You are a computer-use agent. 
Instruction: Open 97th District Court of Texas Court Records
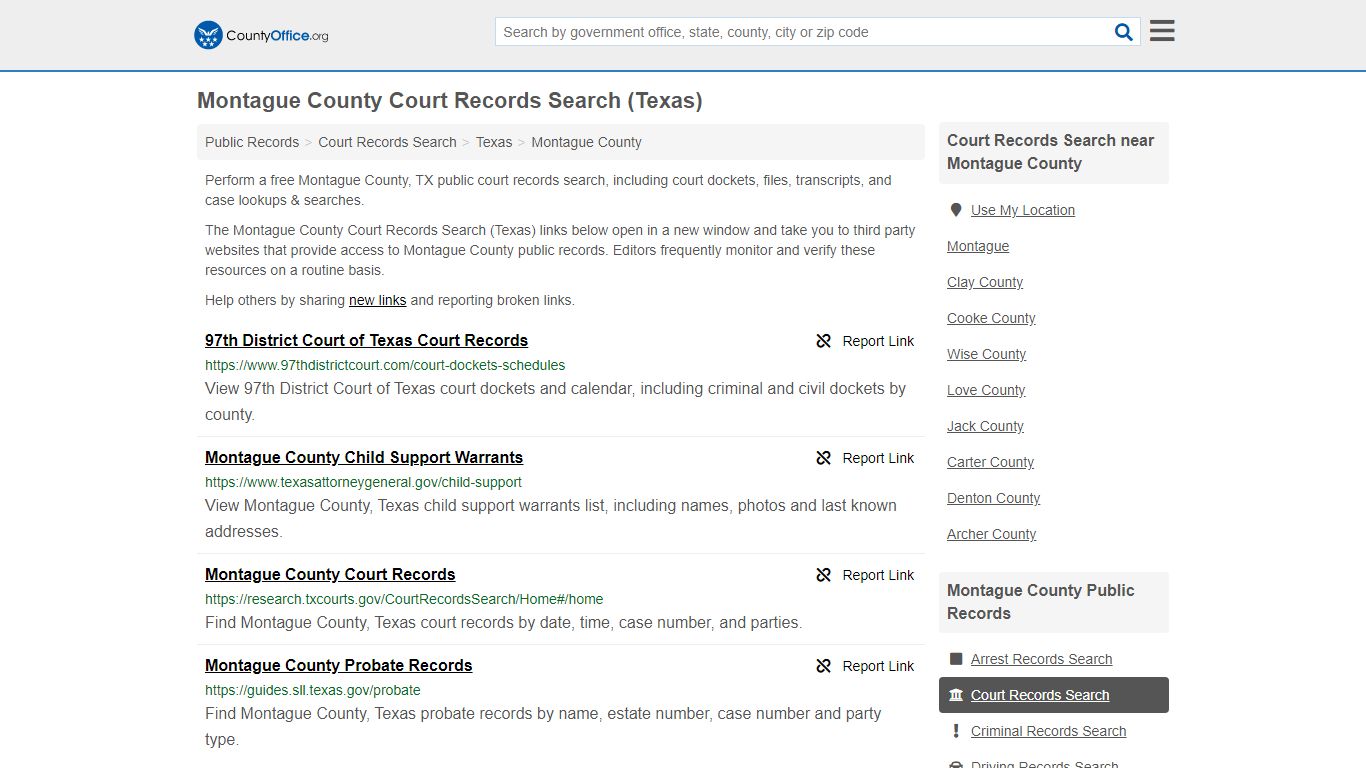tap(366, 340)
